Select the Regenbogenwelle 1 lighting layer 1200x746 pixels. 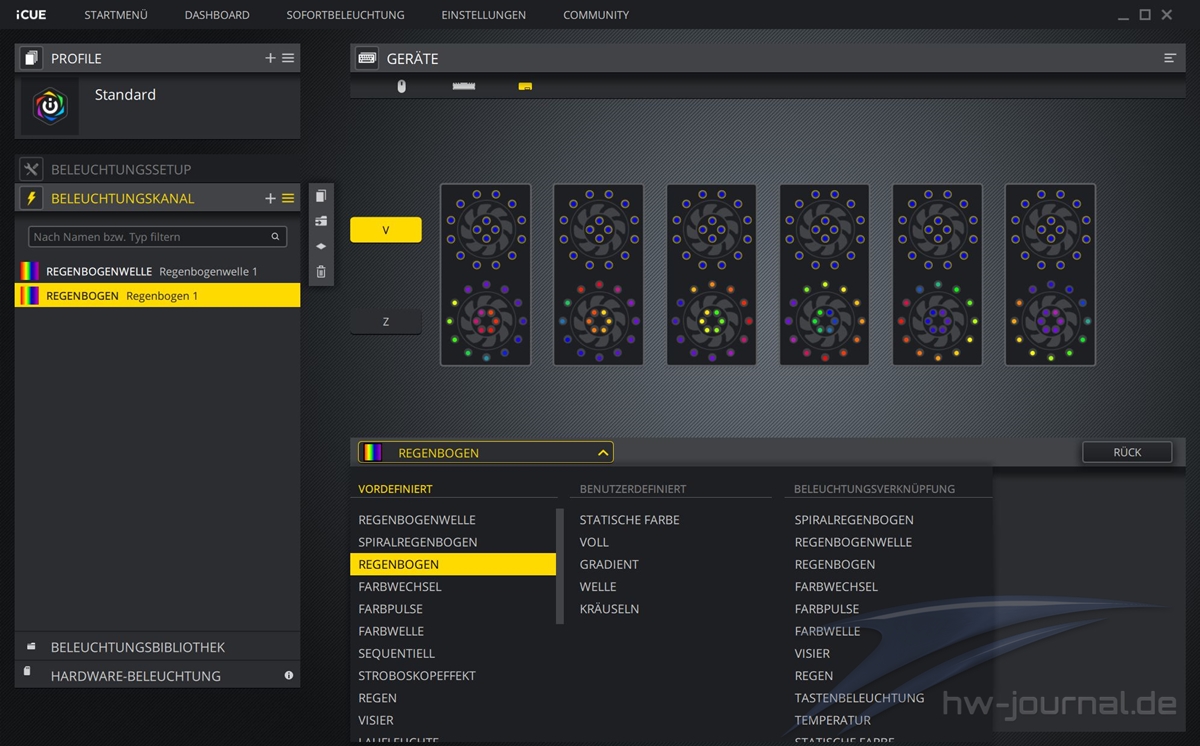click(x=157, y=271)
